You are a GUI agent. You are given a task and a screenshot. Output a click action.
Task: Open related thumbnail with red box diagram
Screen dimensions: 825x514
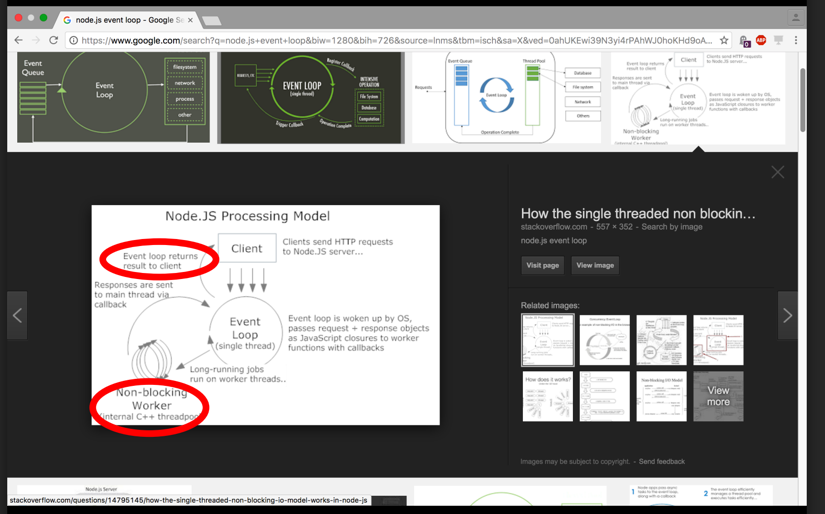[x=718, y=340]
